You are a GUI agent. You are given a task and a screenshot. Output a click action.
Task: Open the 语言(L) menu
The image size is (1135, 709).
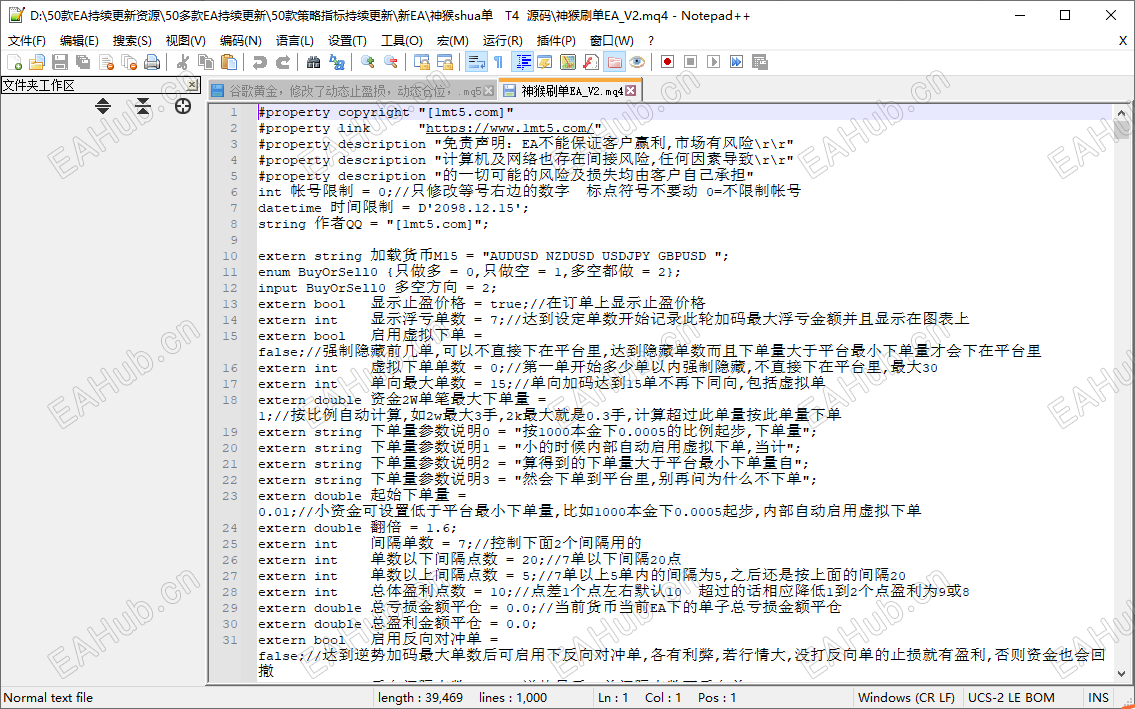tap(295, 41)
